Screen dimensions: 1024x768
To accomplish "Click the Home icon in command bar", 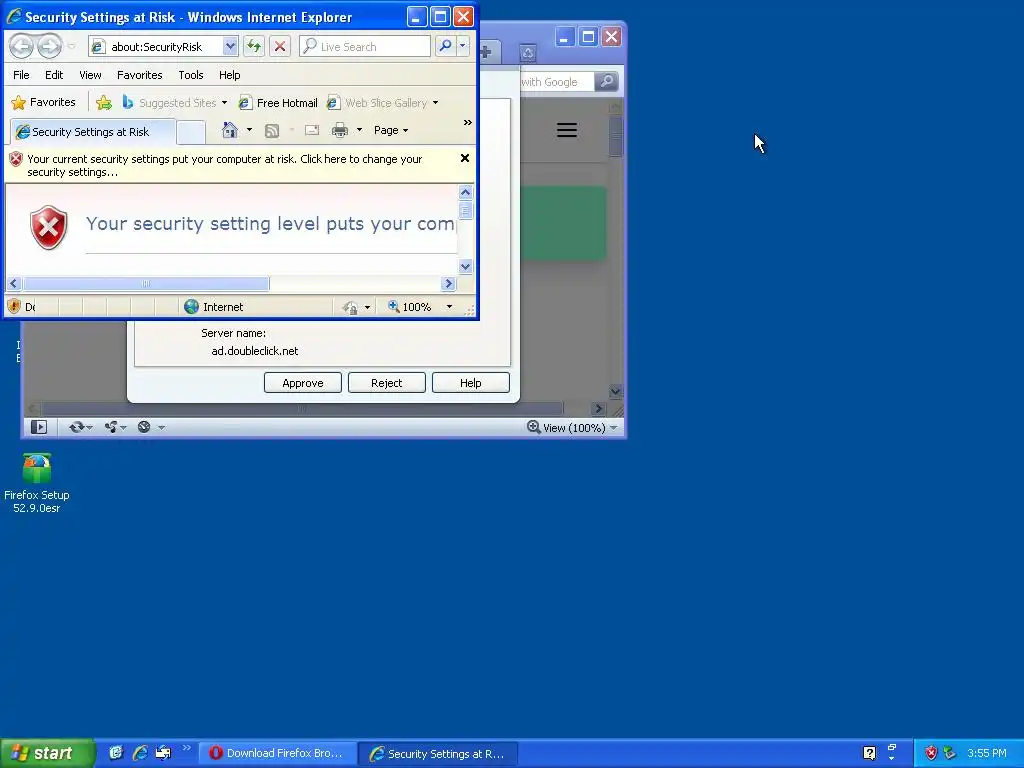I will [229, 130].
